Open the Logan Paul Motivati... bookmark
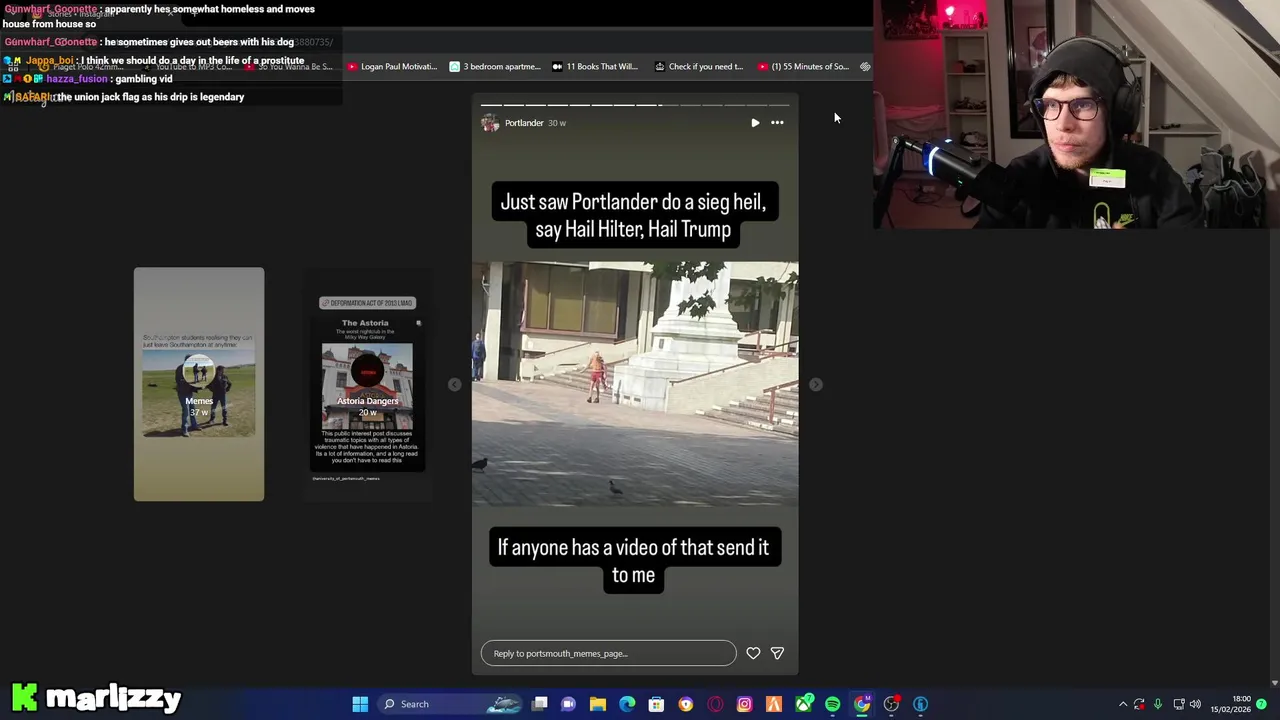Screen dimensions: 1280x720 coord(392,67)
